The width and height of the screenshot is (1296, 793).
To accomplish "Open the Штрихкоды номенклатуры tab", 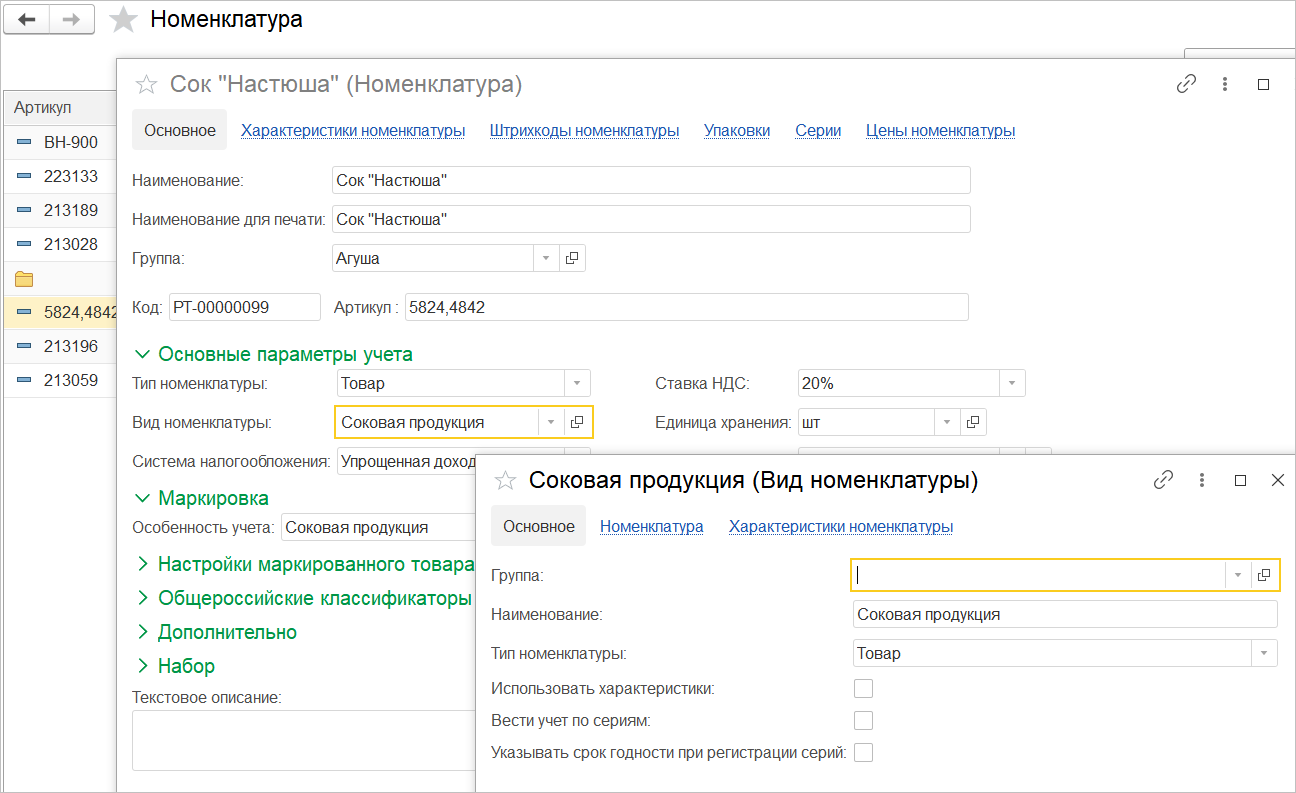I will tap(584, 130).
